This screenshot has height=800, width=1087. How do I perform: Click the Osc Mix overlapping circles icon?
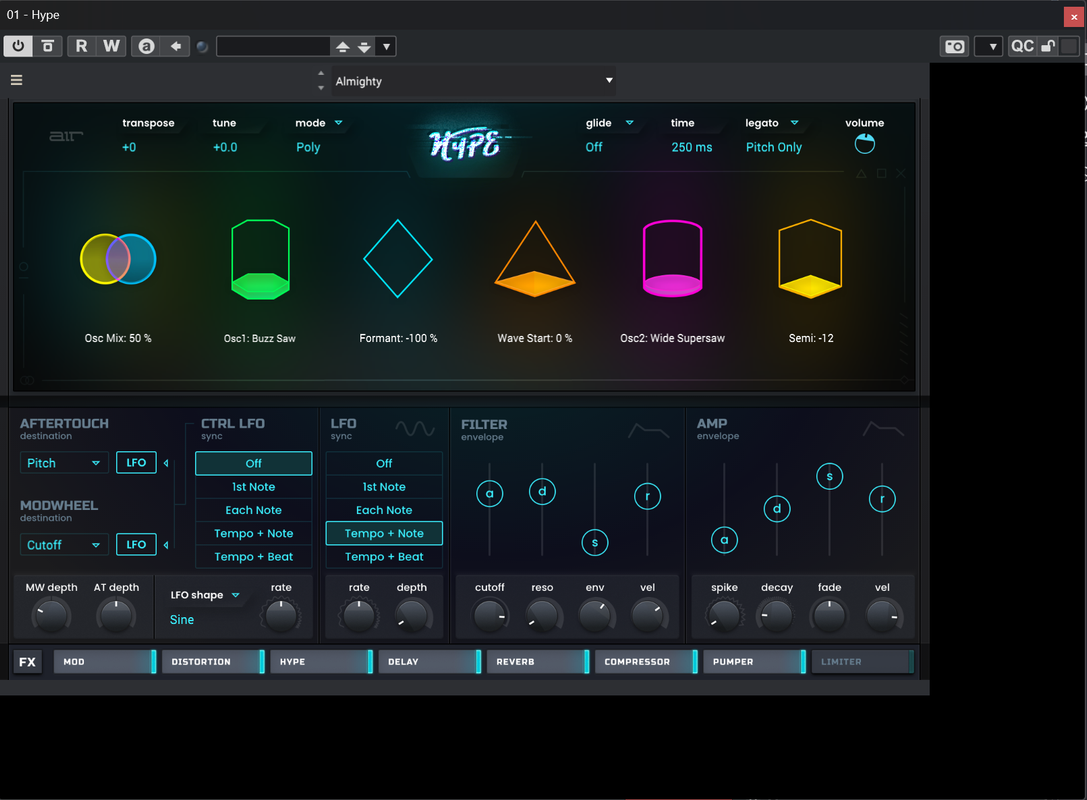click(x=118, y=259)
